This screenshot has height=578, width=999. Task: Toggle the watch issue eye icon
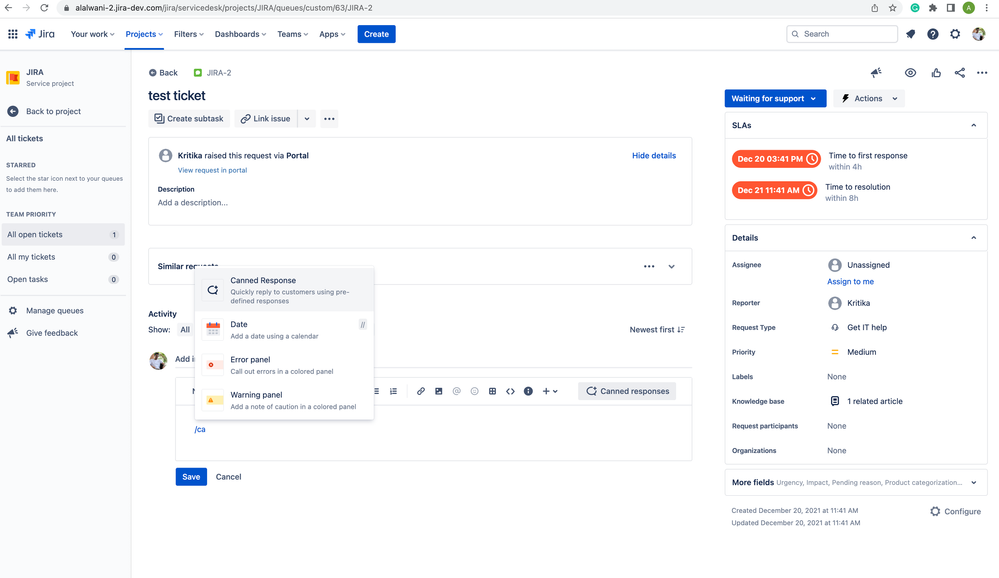click(910, 73)
